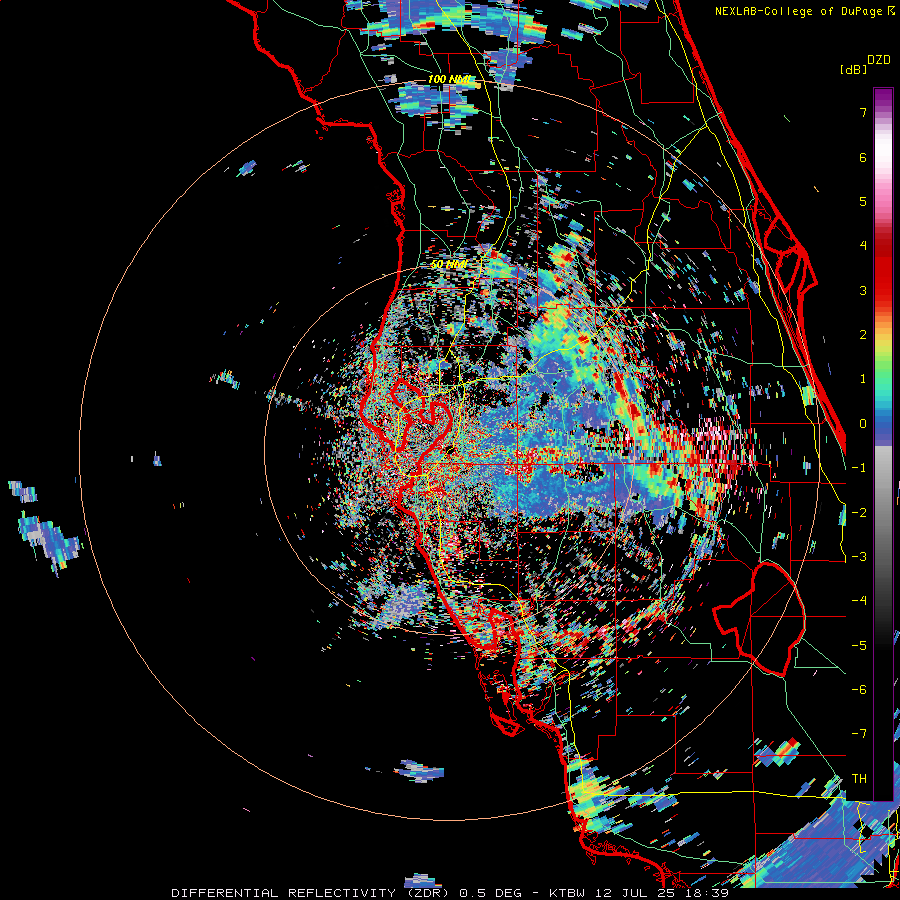
Task: Click the 100 NMI range ring label
Action: click(448, 79)
